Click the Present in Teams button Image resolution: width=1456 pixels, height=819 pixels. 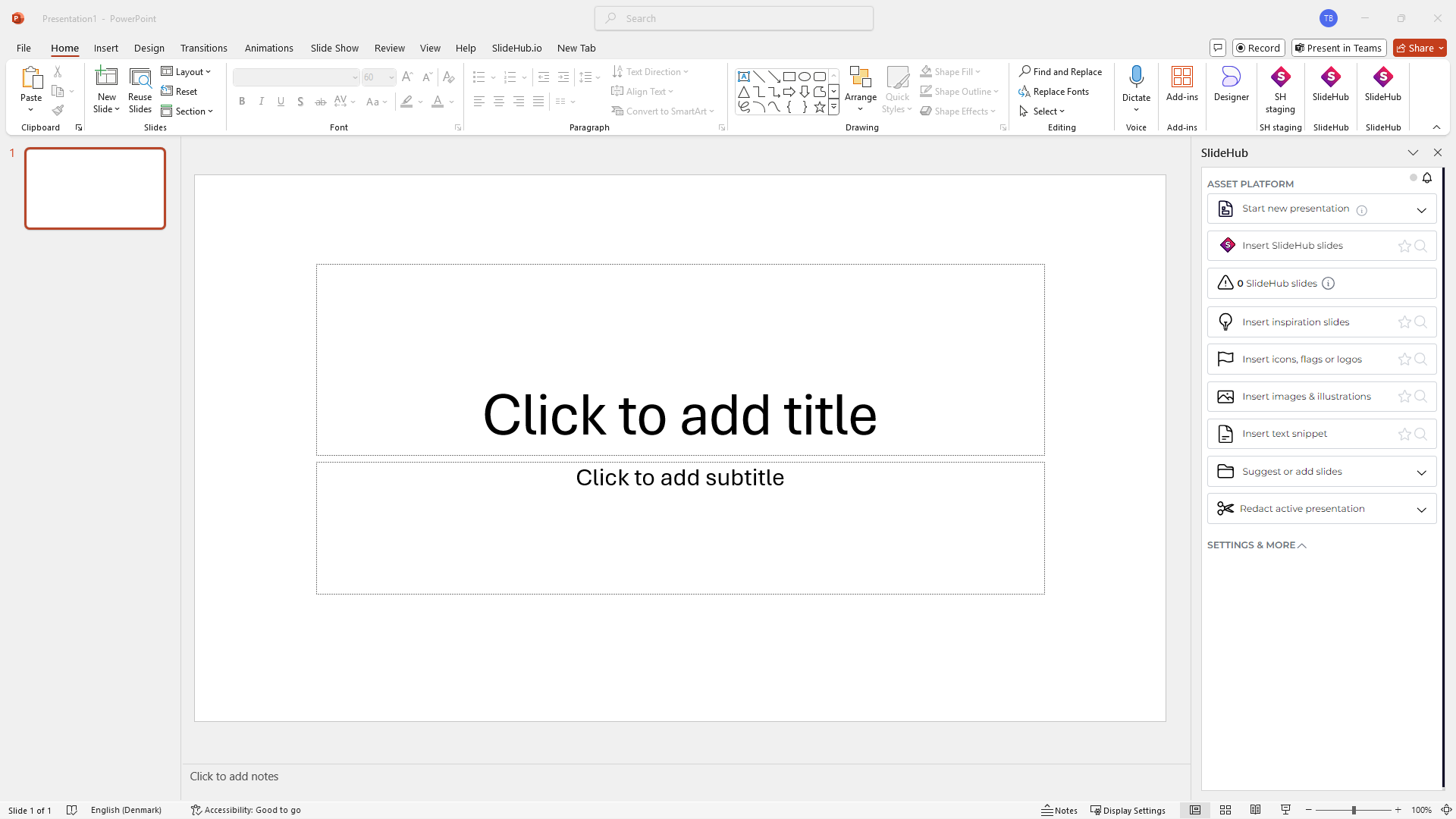click(x=1338, y=48)
